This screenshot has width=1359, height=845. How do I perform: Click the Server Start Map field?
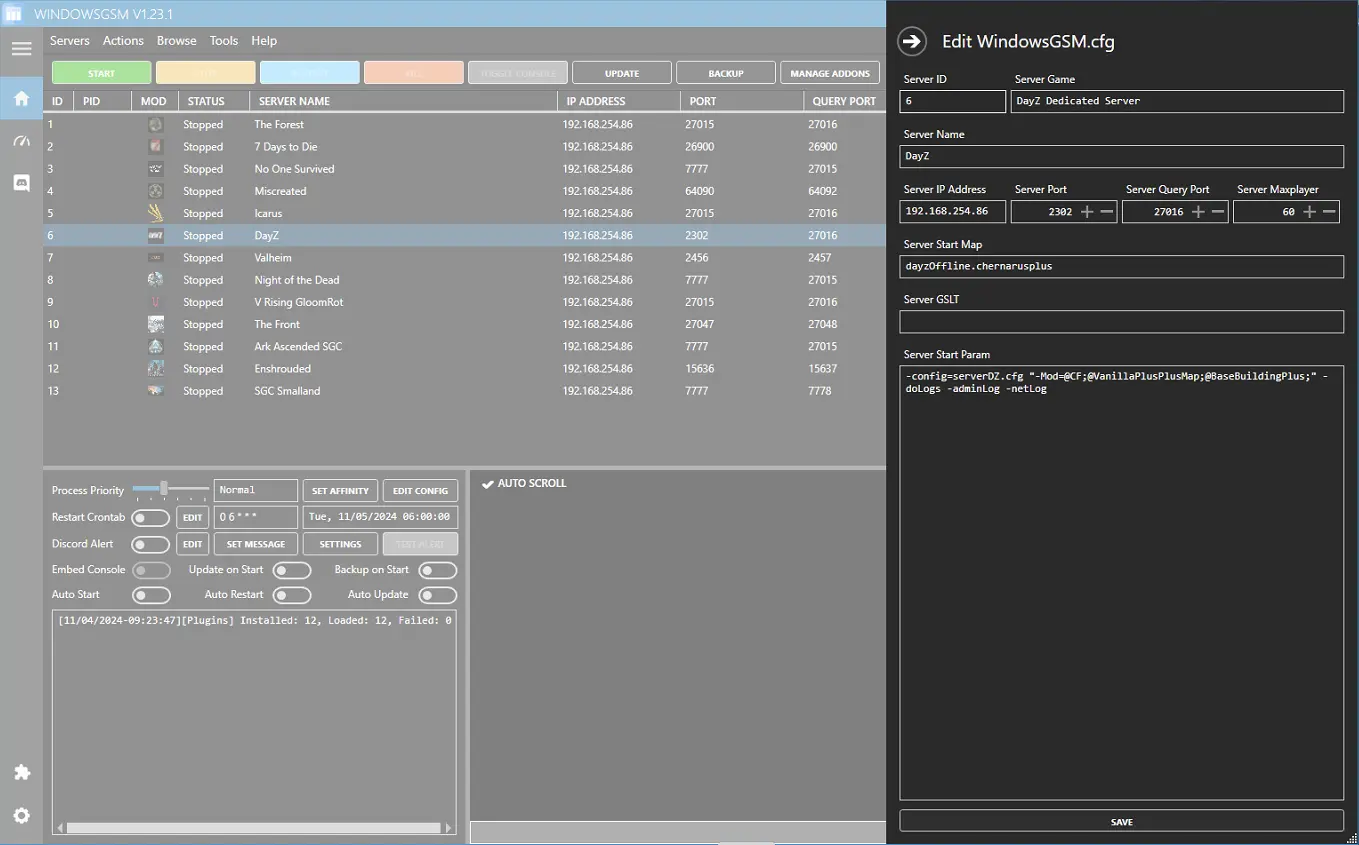click(x=1122, y=266)
